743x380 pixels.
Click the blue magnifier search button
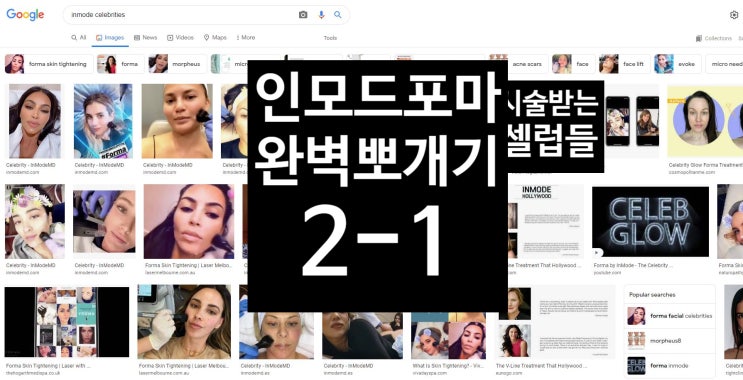[338, 15]
